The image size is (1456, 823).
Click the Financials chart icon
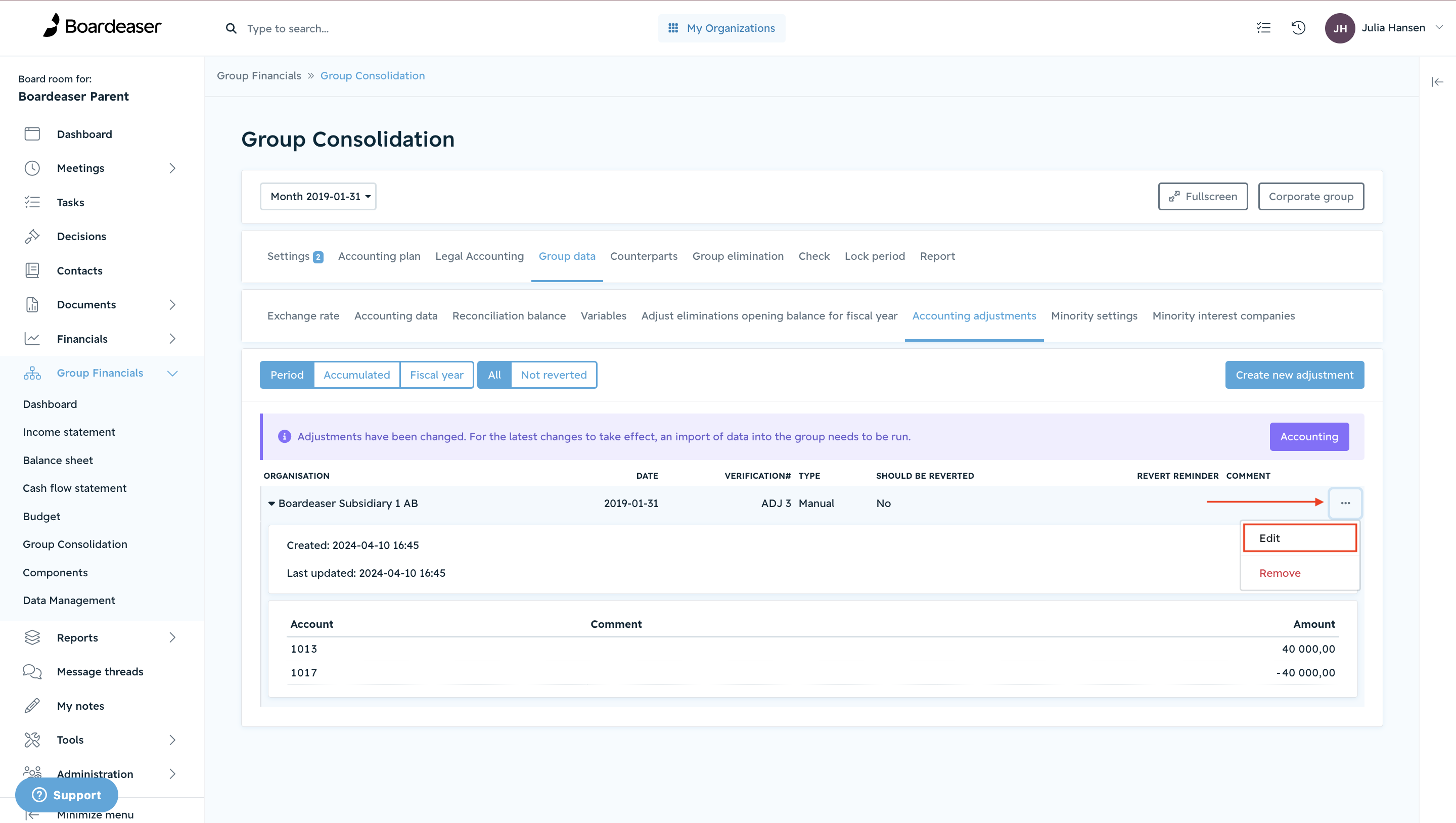coord(32,339)
